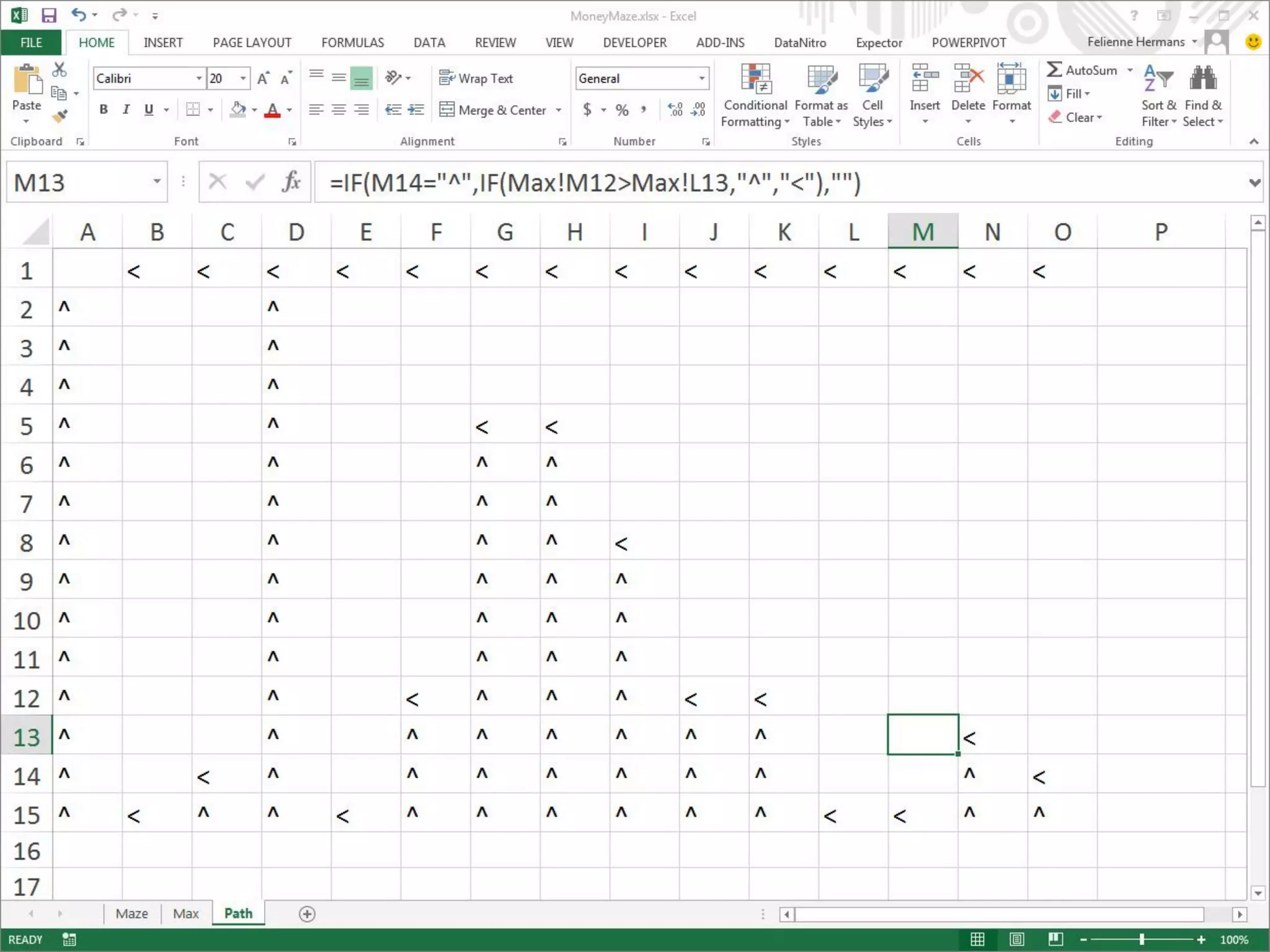Image resolution: width=1270 pixels, height=952 pixels.
Task: Open the Calibri font name dropdown
Action: click(198, 78)
